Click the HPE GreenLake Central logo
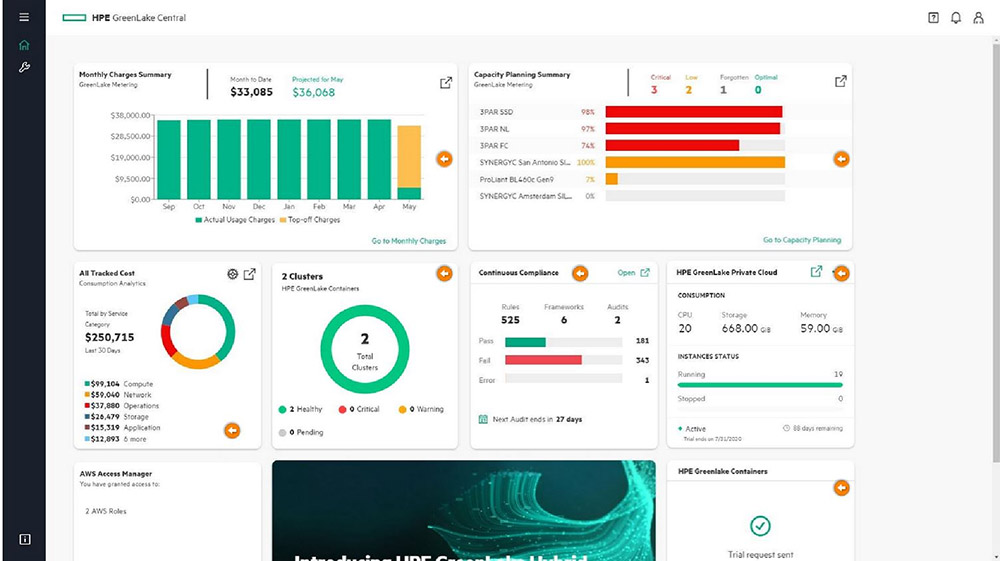This screenshot has width=1000, height=561. pyautogui.click(x=124, y=18)
